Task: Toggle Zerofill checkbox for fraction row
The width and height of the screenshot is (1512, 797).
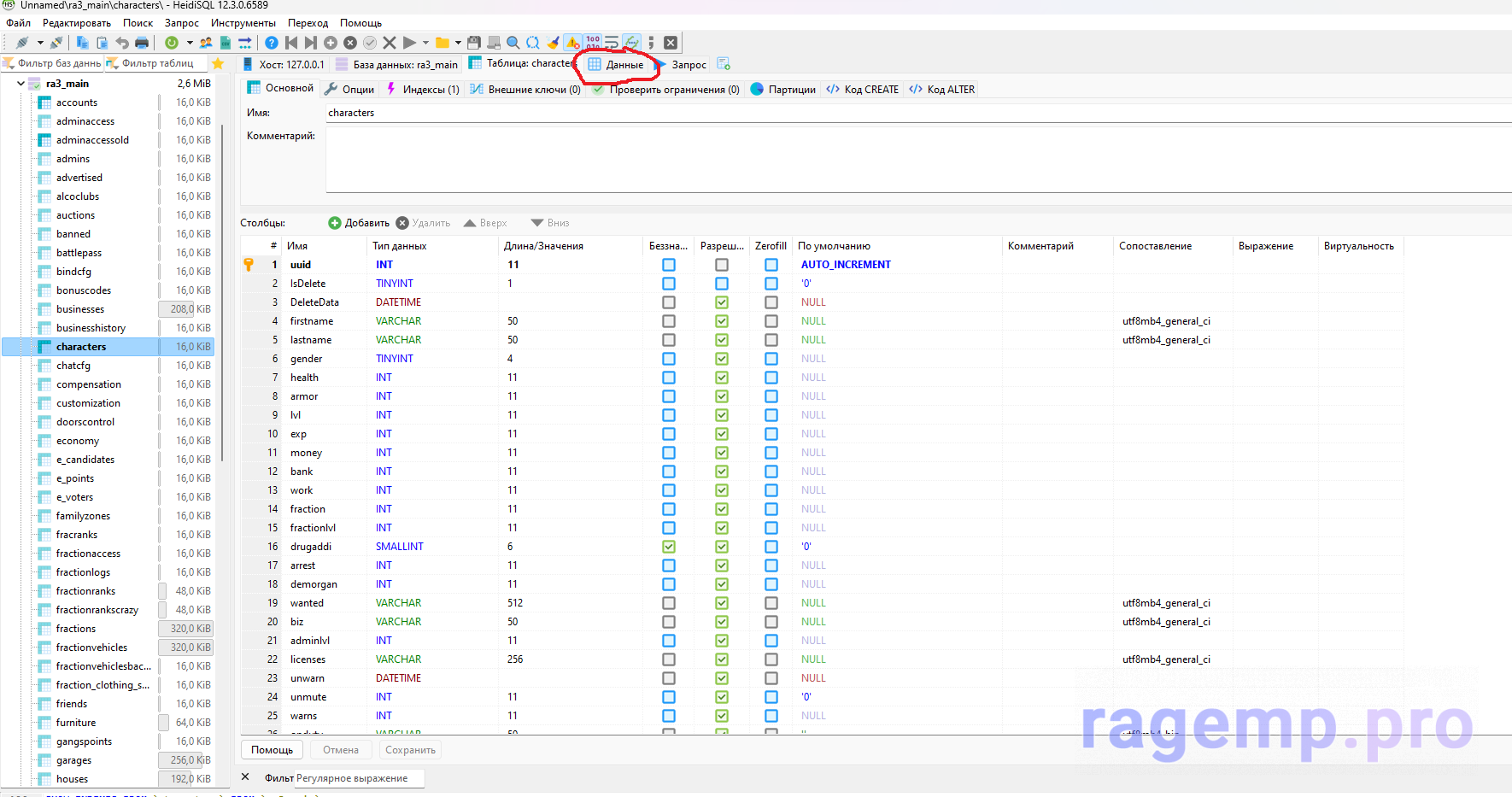Action: point(771,509)
